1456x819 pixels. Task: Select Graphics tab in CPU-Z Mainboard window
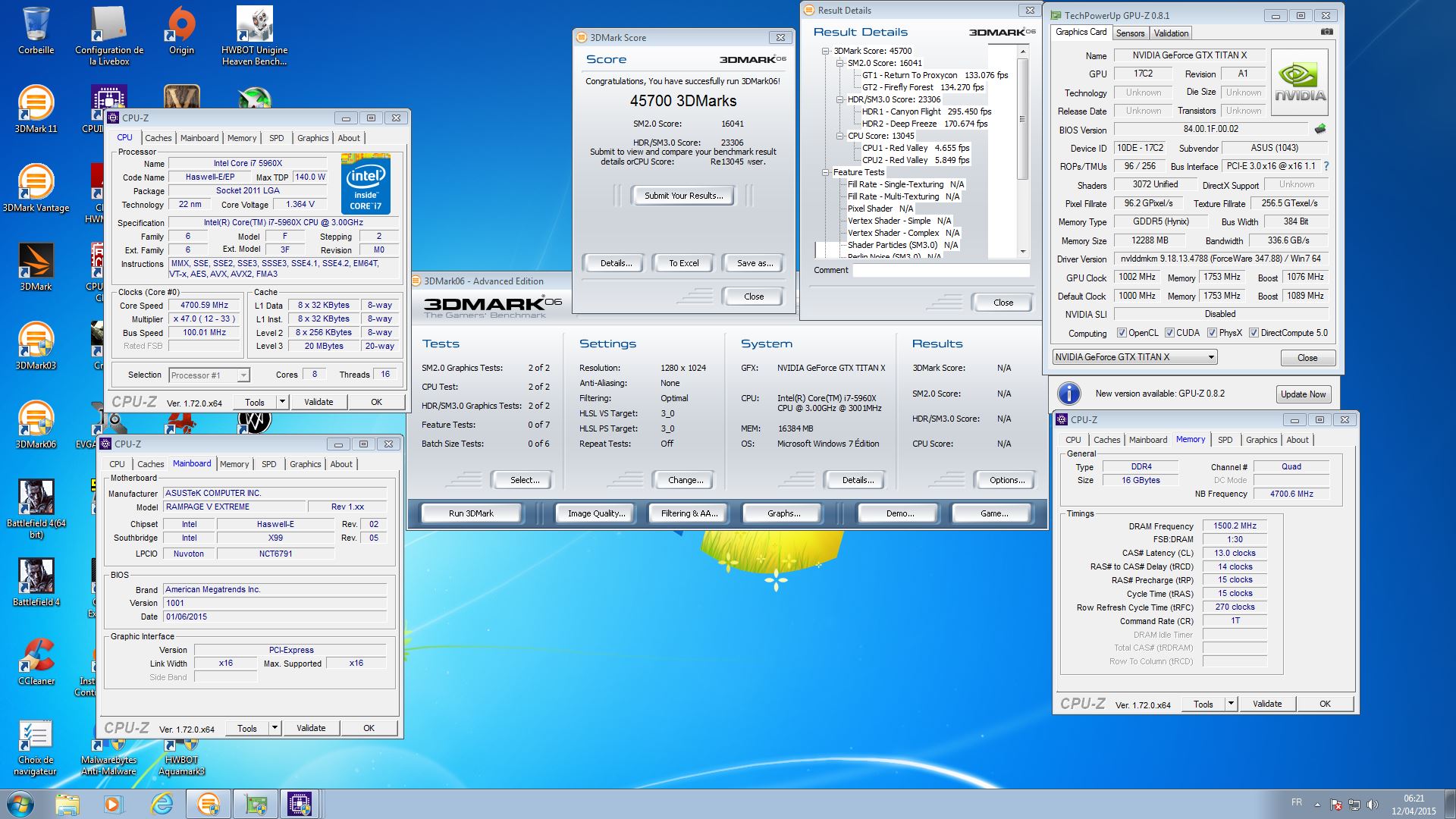pyautogui.click(x=305, y=464)
